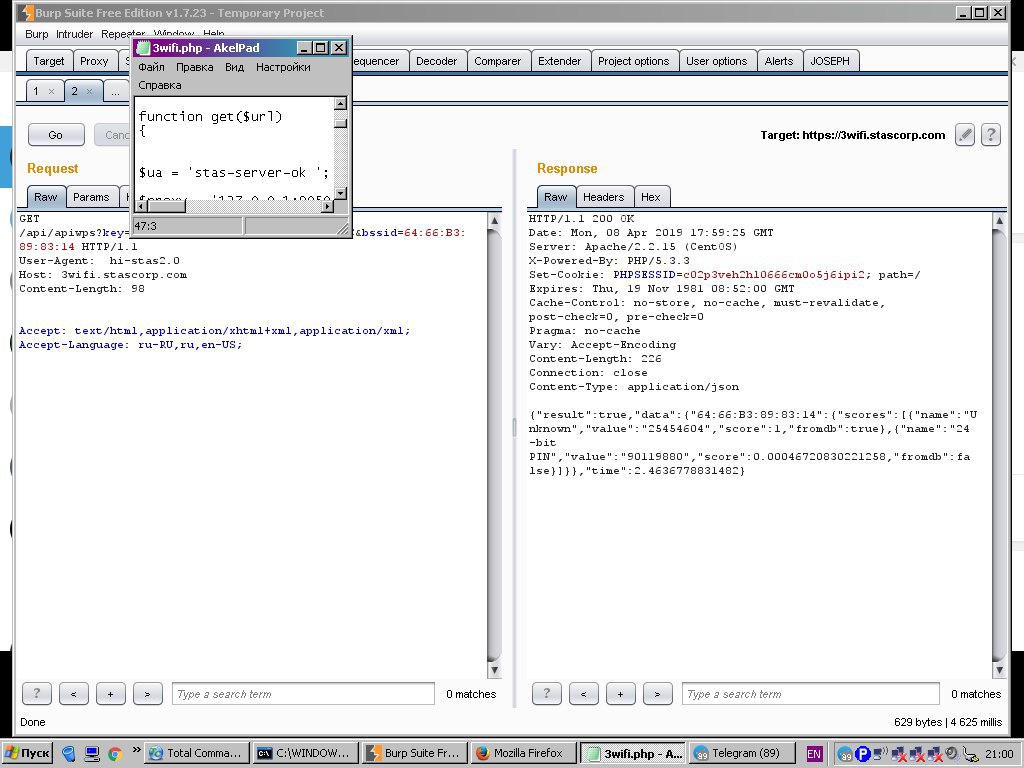This screenshot has height=768, width=1024.
Task: Open the Extender tab
Action: tap(560, 61)
